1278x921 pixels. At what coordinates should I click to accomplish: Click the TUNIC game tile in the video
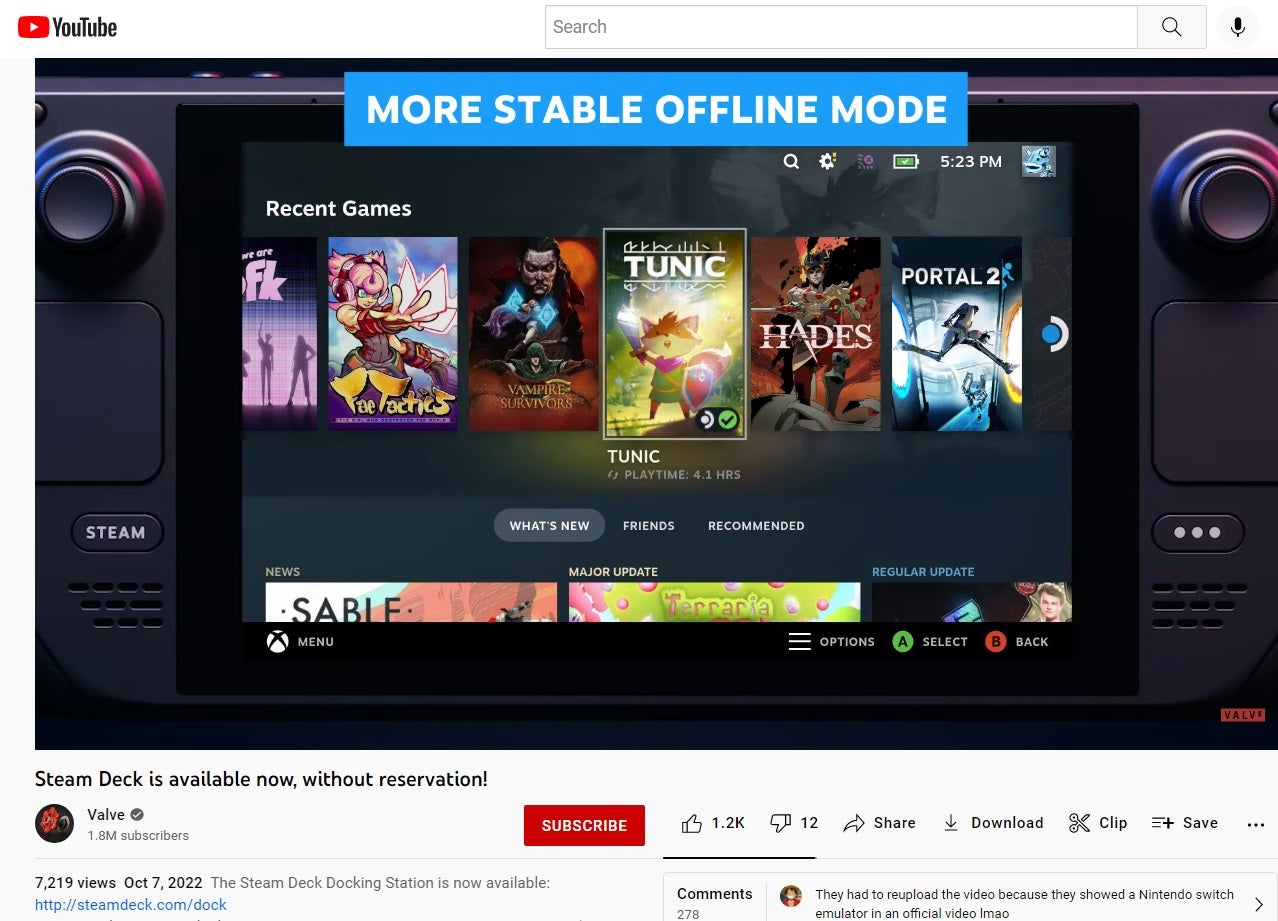tap(674, 334)
